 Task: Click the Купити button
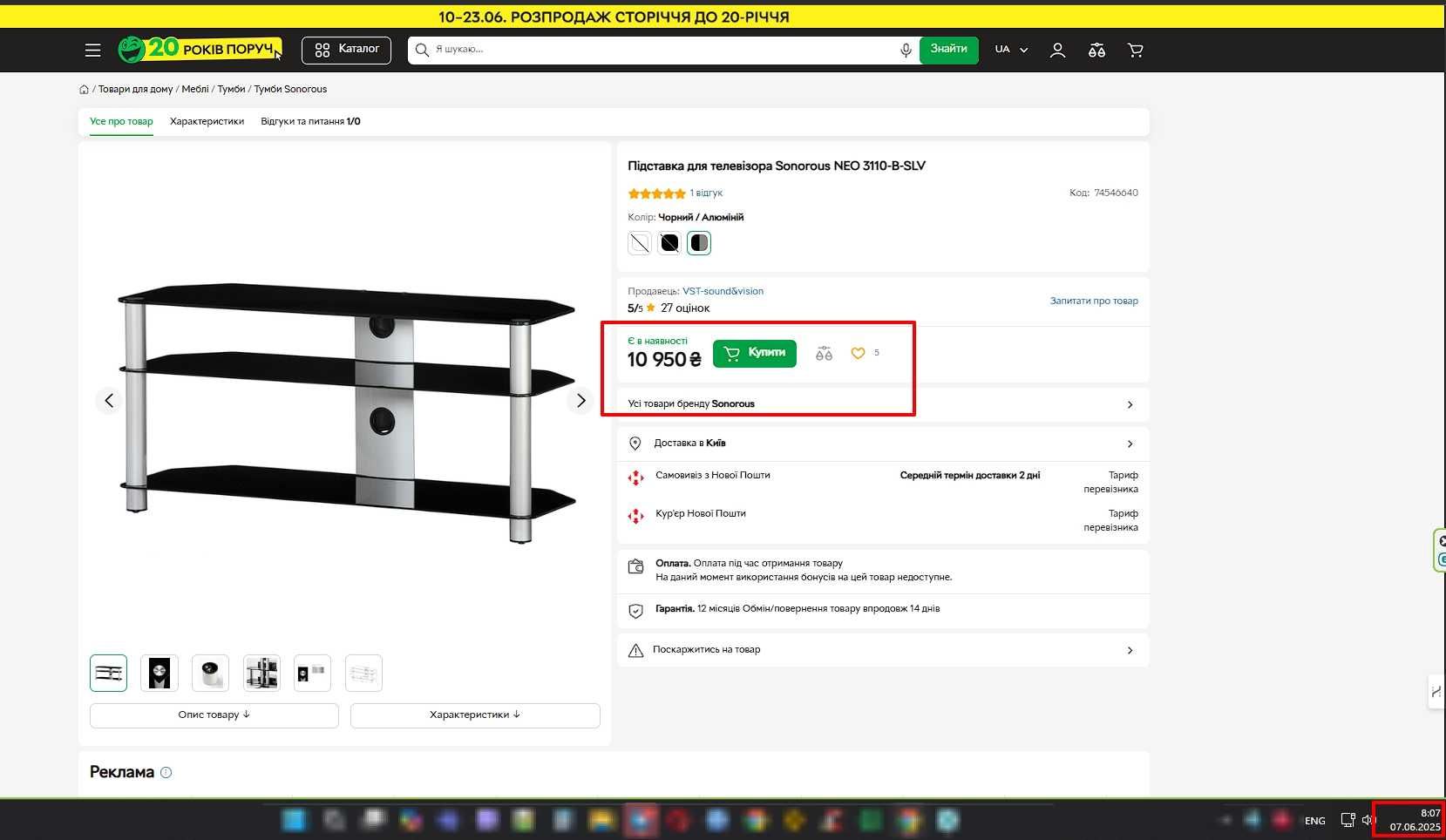tap(755, 353)
